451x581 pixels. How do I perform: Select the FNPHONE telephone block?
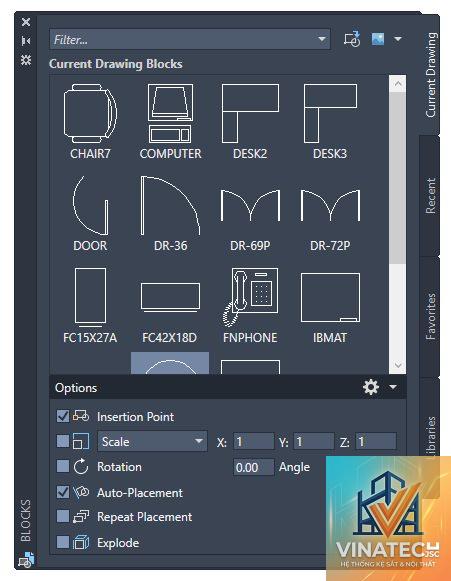[250, 297]
